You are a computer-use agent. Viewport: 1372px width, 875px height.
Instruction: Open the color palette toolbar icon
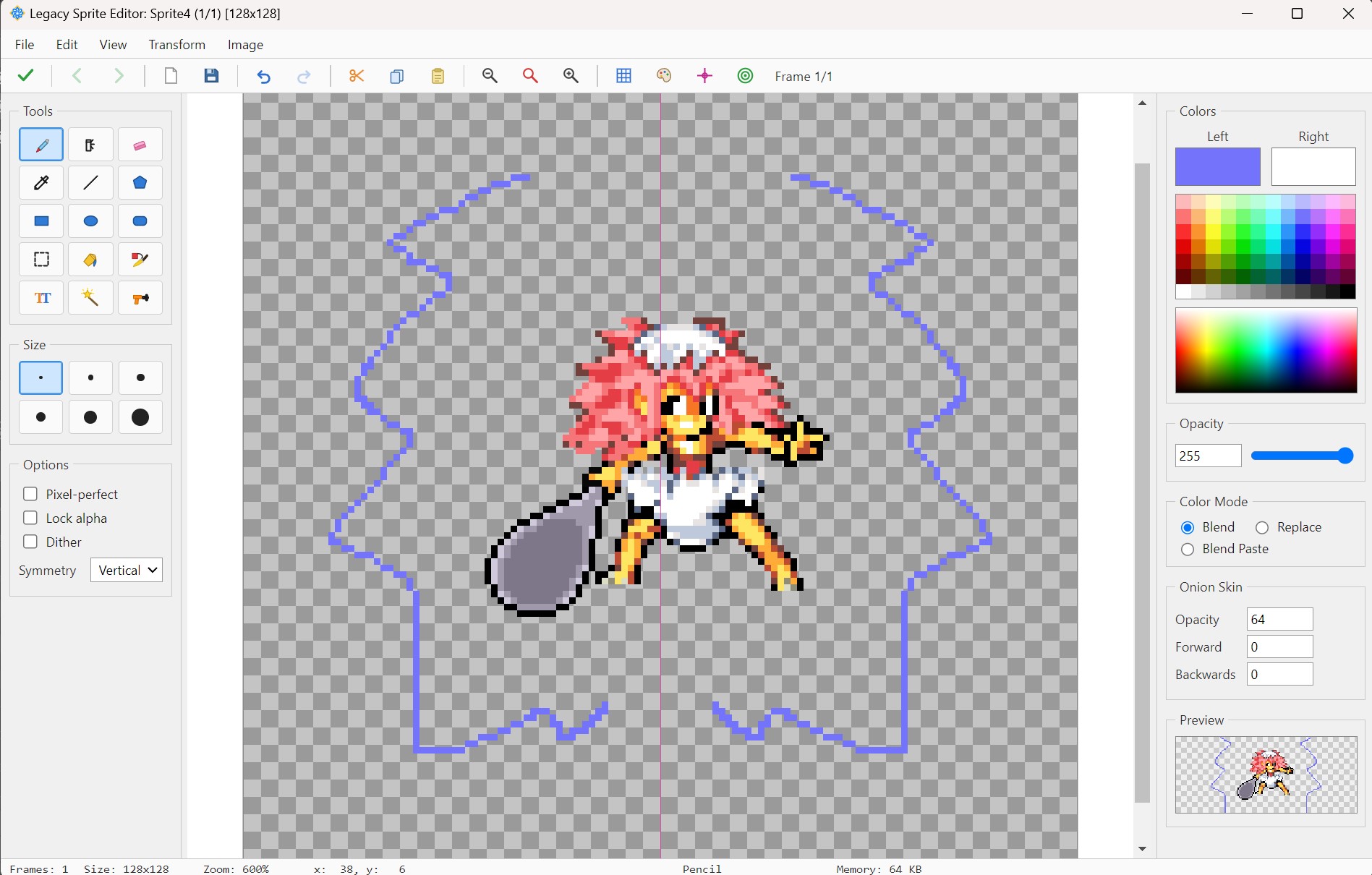[x=664, y=76]
